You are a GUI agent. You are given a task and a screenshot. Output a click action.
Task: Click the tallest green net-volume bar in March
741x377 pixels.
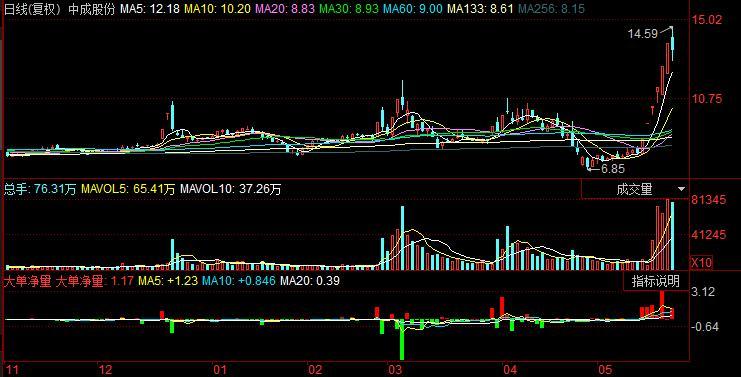click(402, 340)
